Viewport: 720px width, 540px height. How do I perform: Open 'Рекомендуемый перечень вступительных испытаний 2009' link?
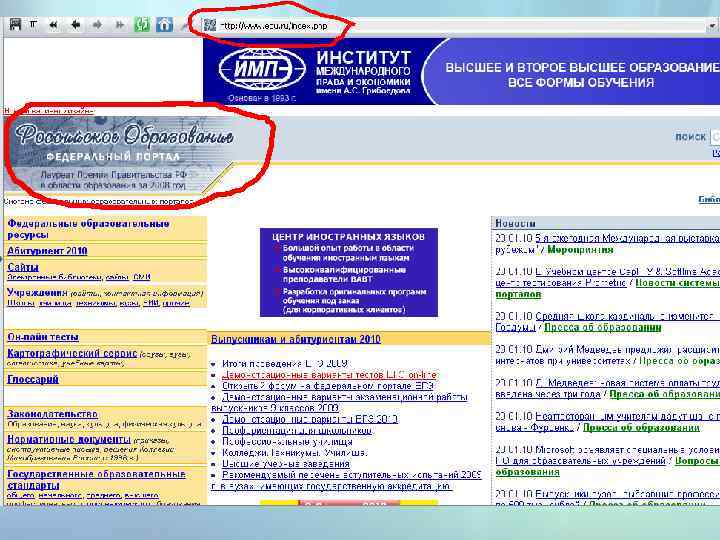click(347, 480)
